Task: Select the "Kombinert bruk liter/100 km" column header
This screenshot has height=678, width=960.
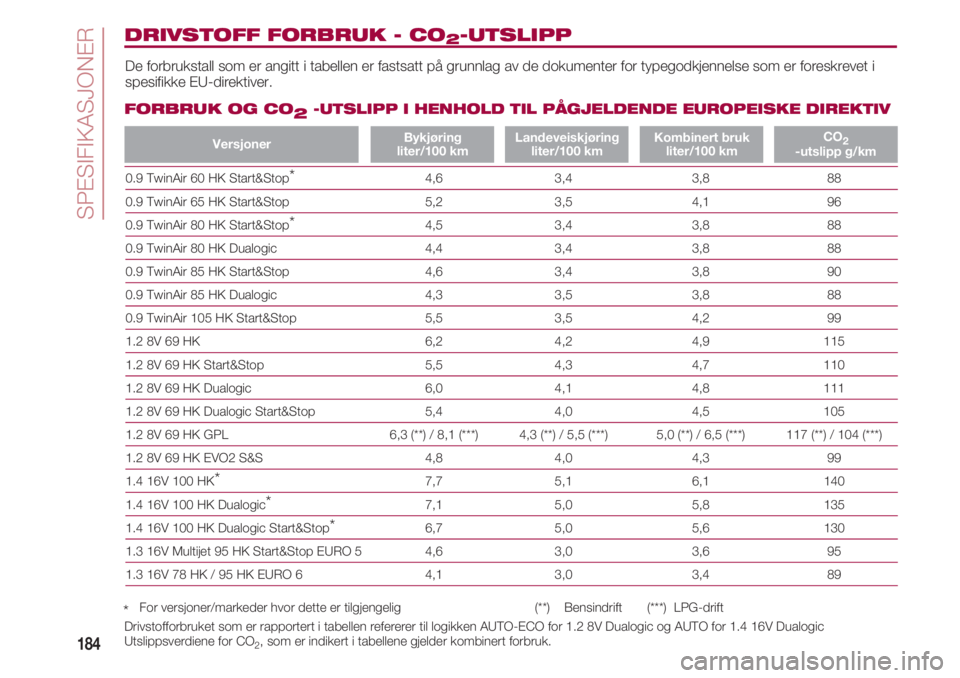Action: coord(702,145)
